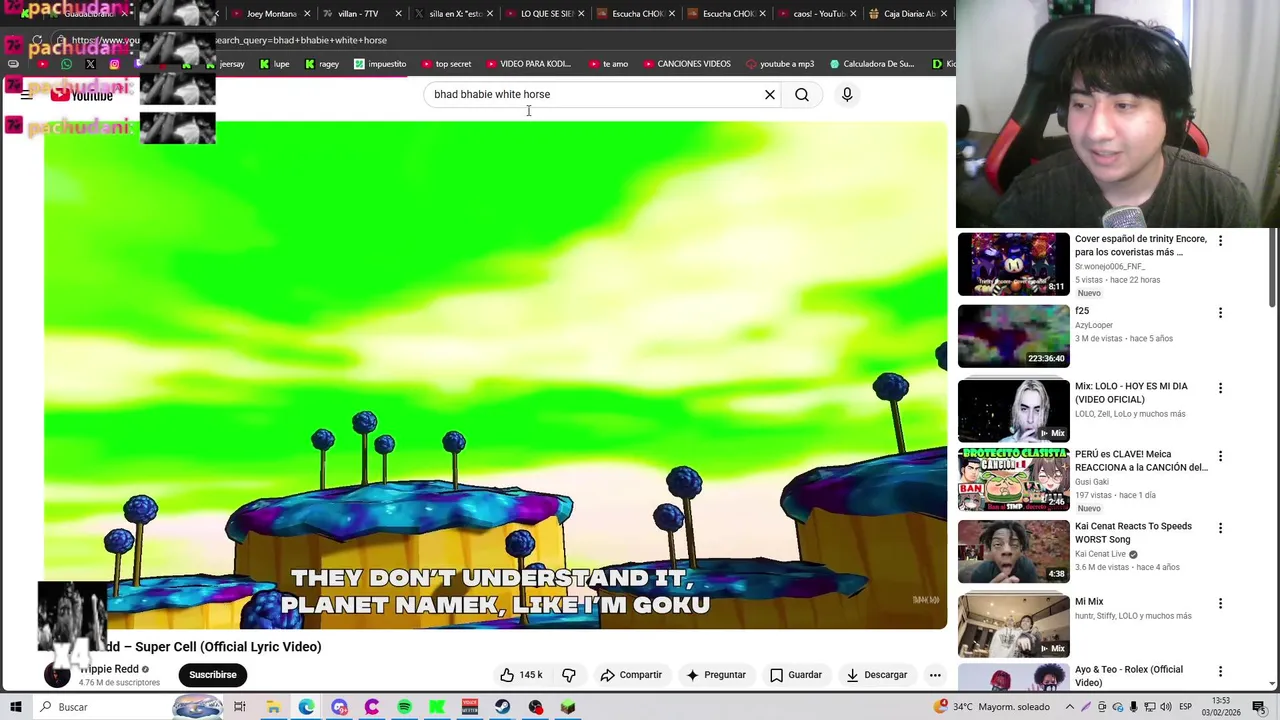1280x720 pixels.
Task: Open Instagram bookmark icon
Action: tap(114, 64)
